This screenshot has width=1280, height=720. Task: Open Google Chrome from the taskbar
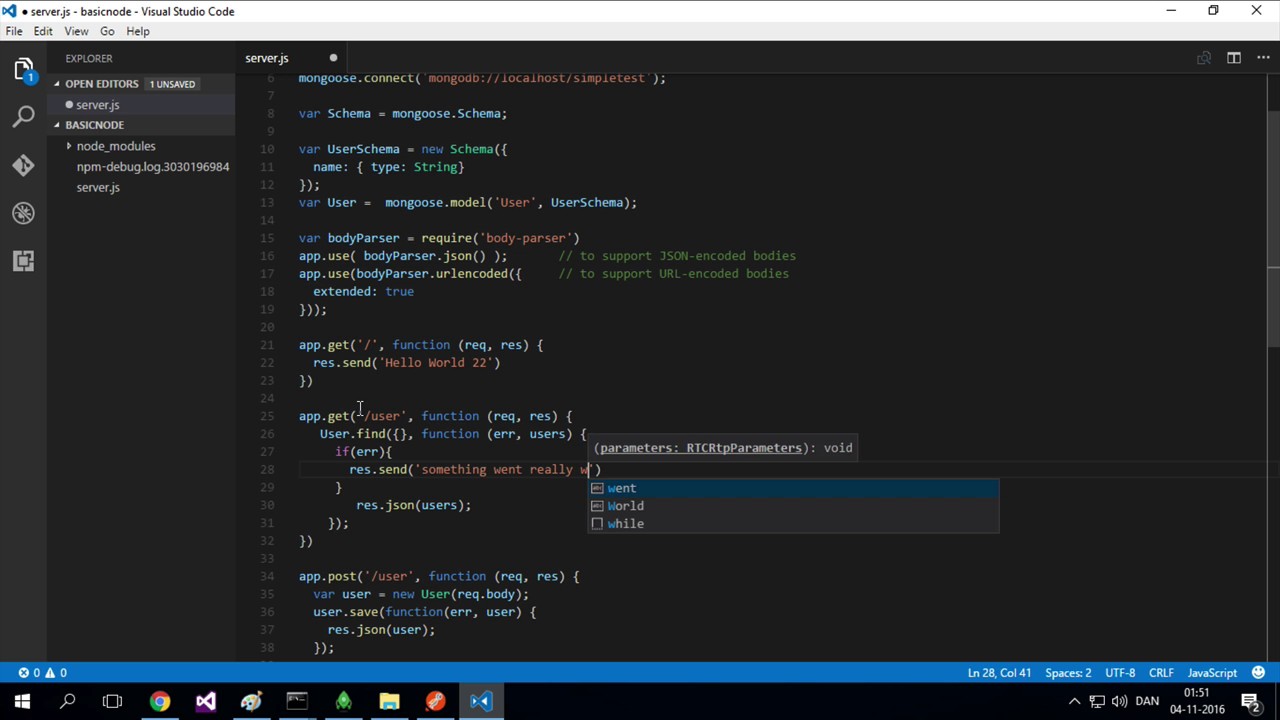(x=160, y=702)
